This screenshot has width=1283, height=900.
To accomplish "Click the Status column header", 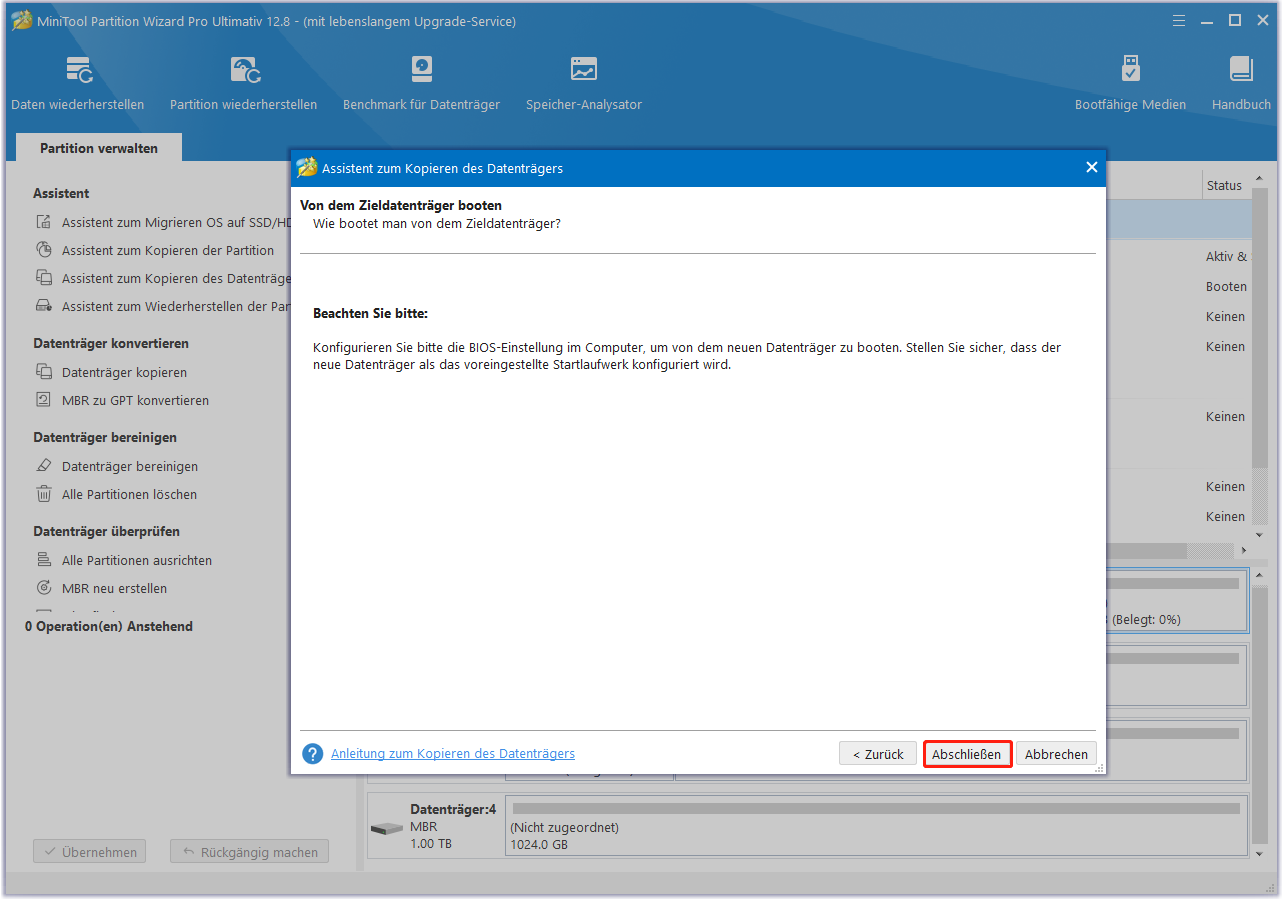I will [x=1226, y=185].
